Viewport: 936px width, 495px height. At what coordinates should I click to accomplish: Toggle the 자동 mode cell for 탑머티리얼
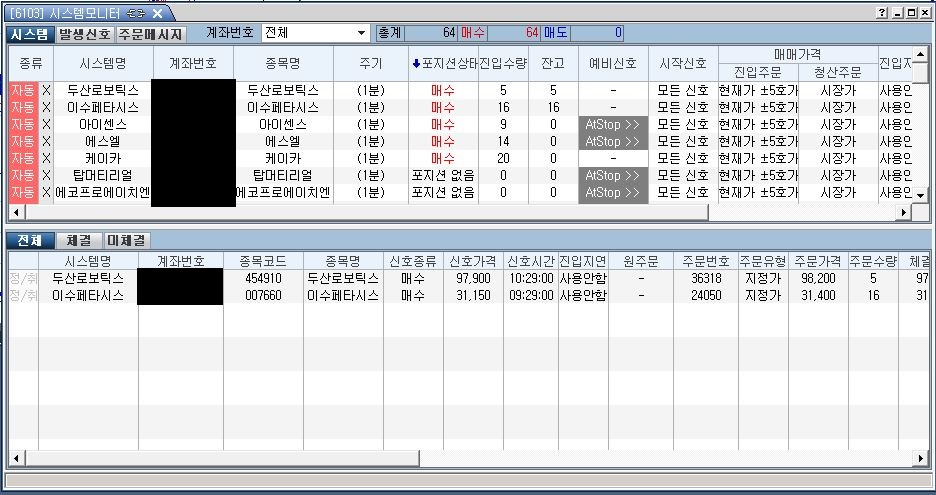[x=23, y=175]
